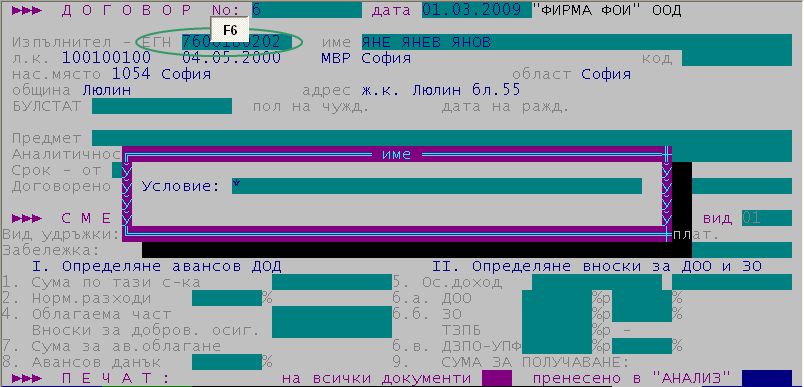Screen dimensions: 804x387
Task: Click the Условие field in име dialog
Action: (436, 186)
